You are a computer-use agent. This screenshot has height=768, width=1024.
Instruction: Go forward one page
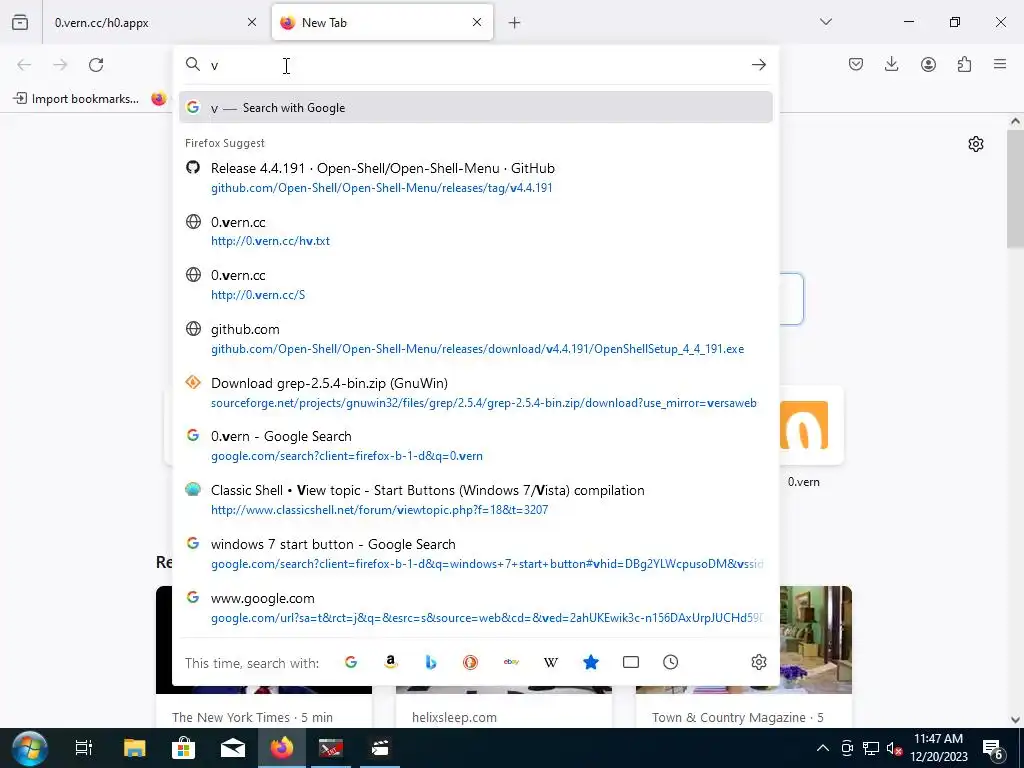(60, 65)
